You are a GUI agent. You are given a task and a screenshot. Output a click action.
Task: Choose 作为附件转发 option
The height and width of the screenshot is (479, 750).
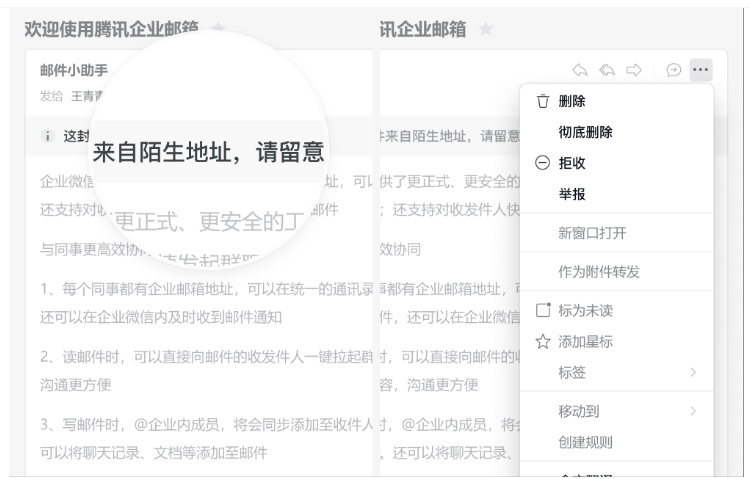click(x=598, y=272)
